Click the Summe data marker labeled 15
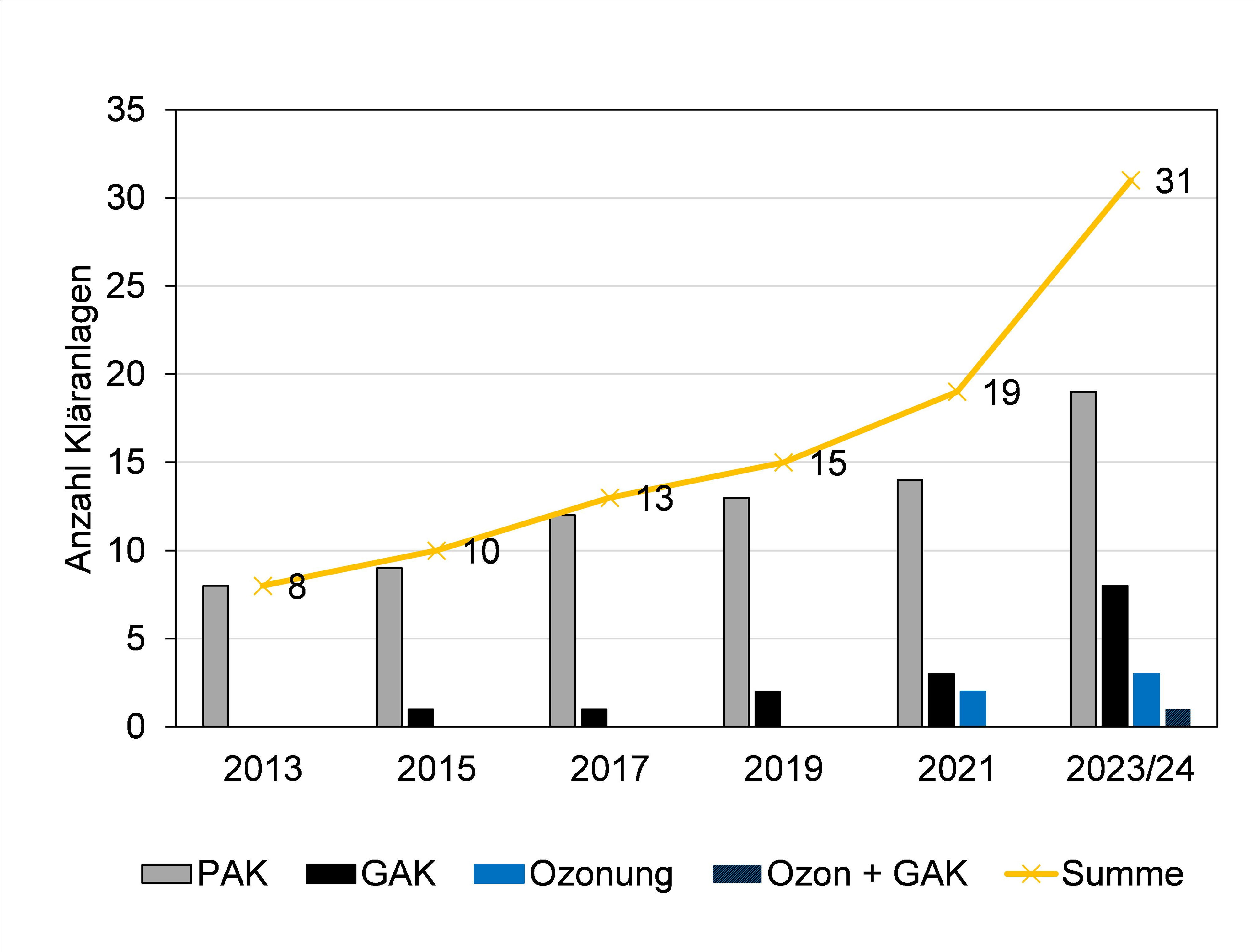The height and width of the screenshot is (952, 1255). [783, 463]
